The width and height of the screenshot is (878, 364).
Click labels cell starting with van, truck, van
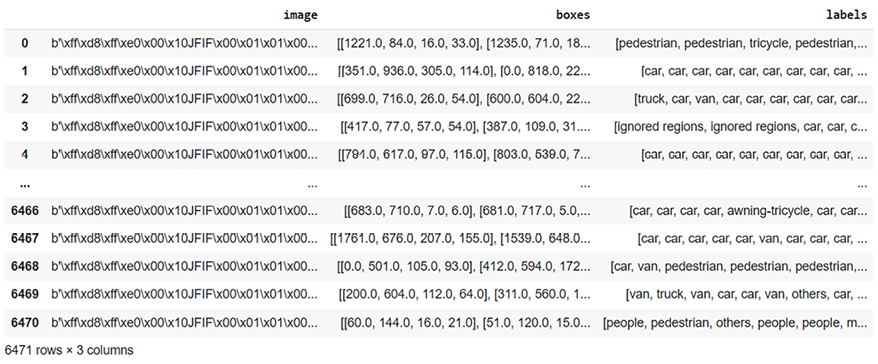[x=746, y=295]
